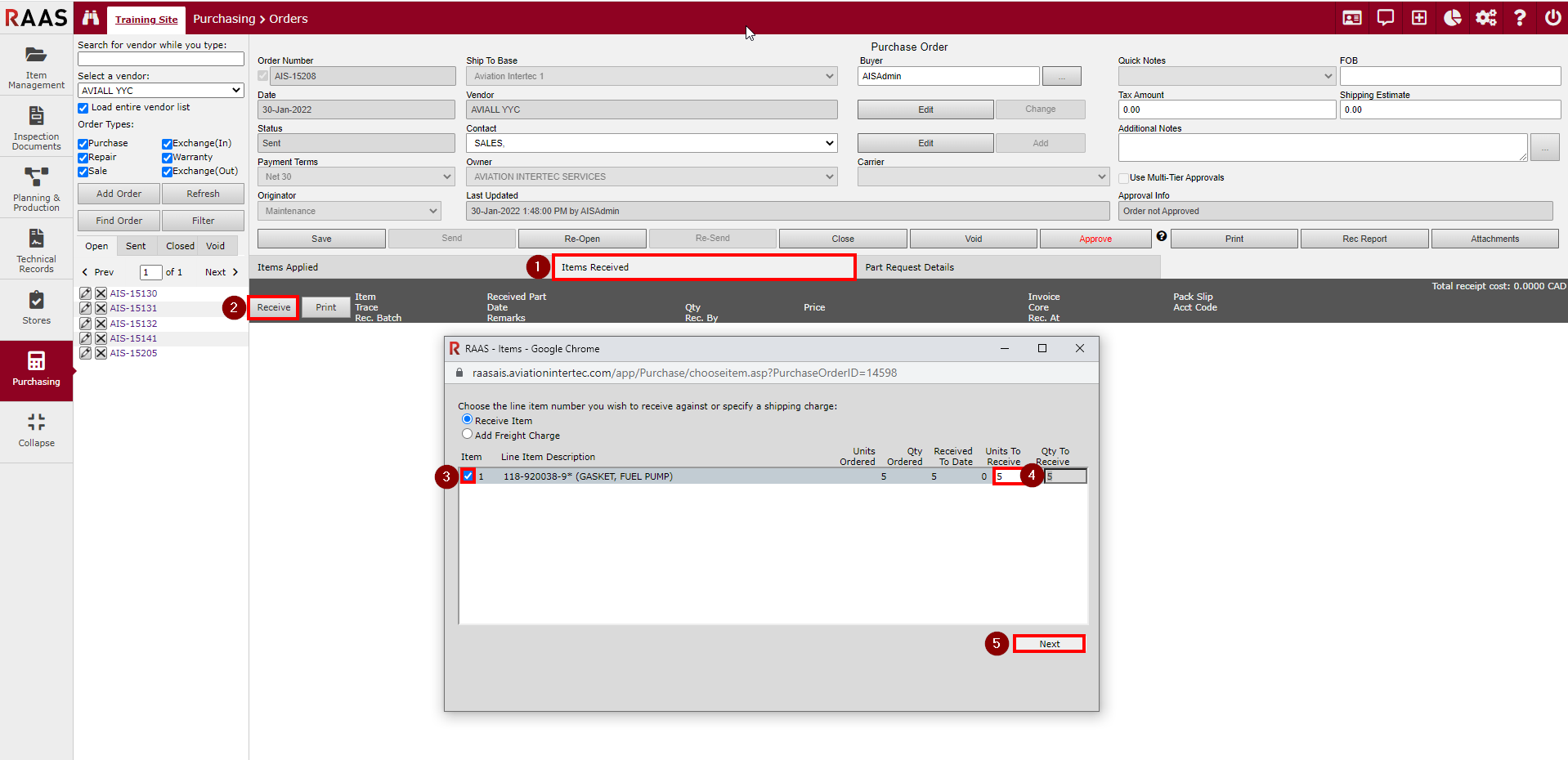Expand the Select a vendor dropdown

click(160, 91)
